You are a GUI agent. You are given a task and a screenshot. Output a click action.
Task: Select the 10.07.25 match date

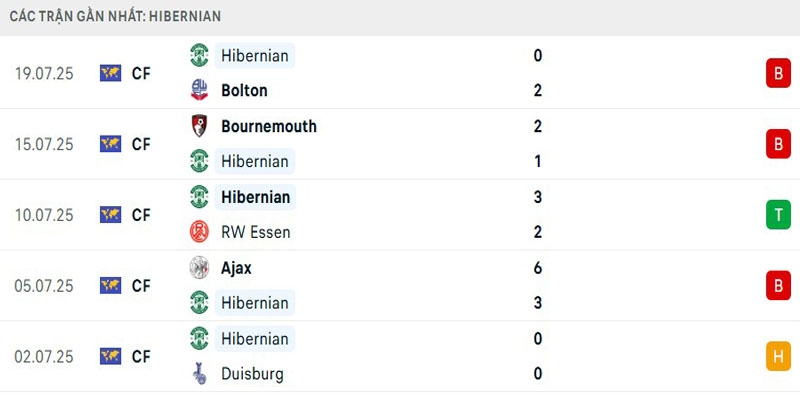(44, 215)
